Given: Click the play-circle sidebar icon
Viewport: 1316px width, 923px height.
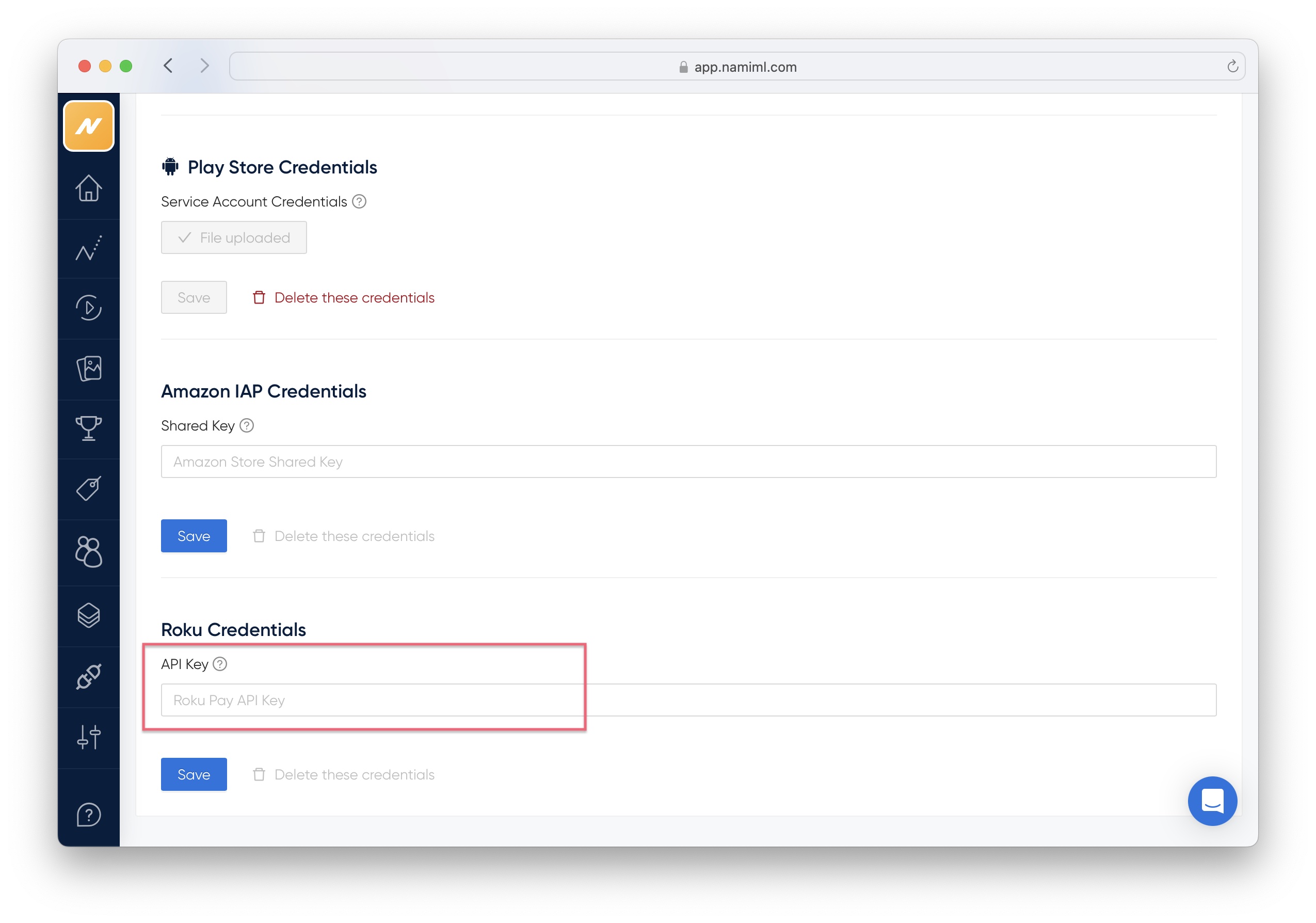Looking at the screenshot, I should pos(89,308).
